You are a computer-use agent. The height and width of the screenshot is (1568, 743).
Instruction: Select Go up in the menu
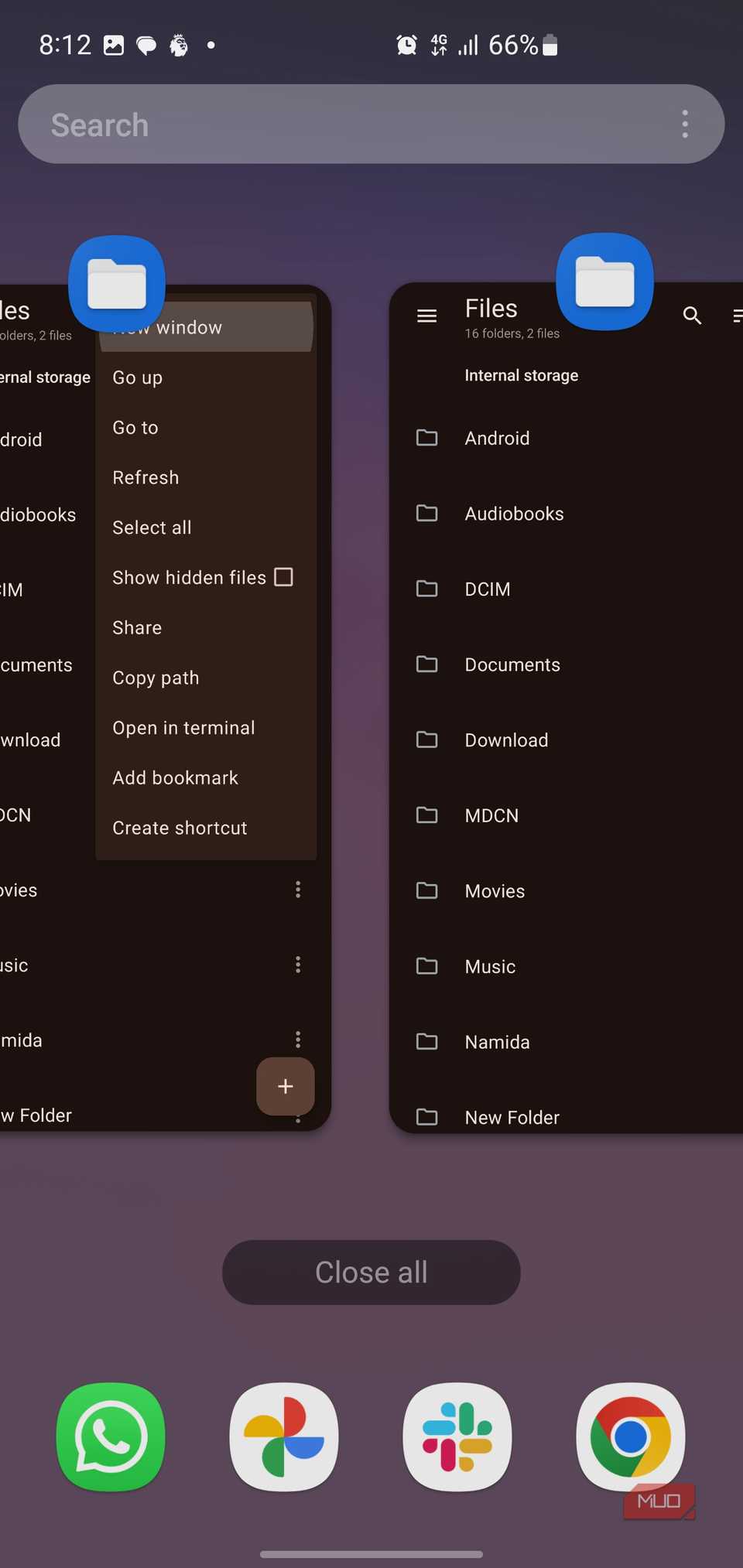point(206,377)
